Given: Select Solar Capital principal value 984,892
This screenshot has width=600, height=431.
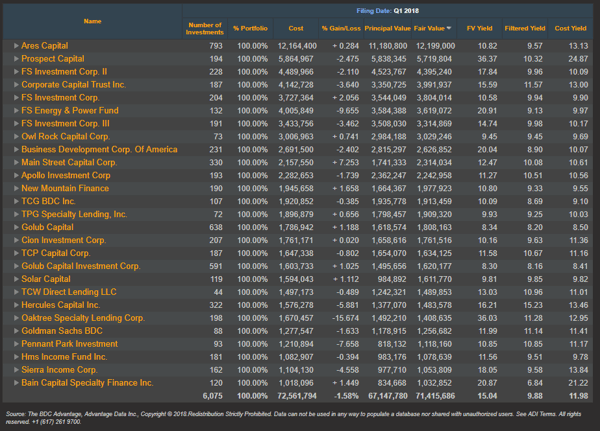Looking at the screenshot, I should 392,279.
